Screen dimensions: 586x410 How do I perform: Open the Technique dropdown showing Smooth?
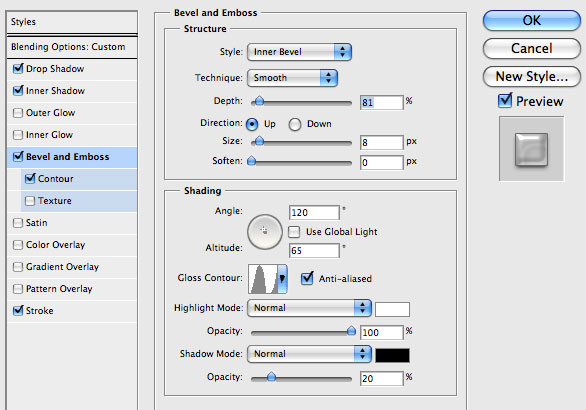(292, 78)
